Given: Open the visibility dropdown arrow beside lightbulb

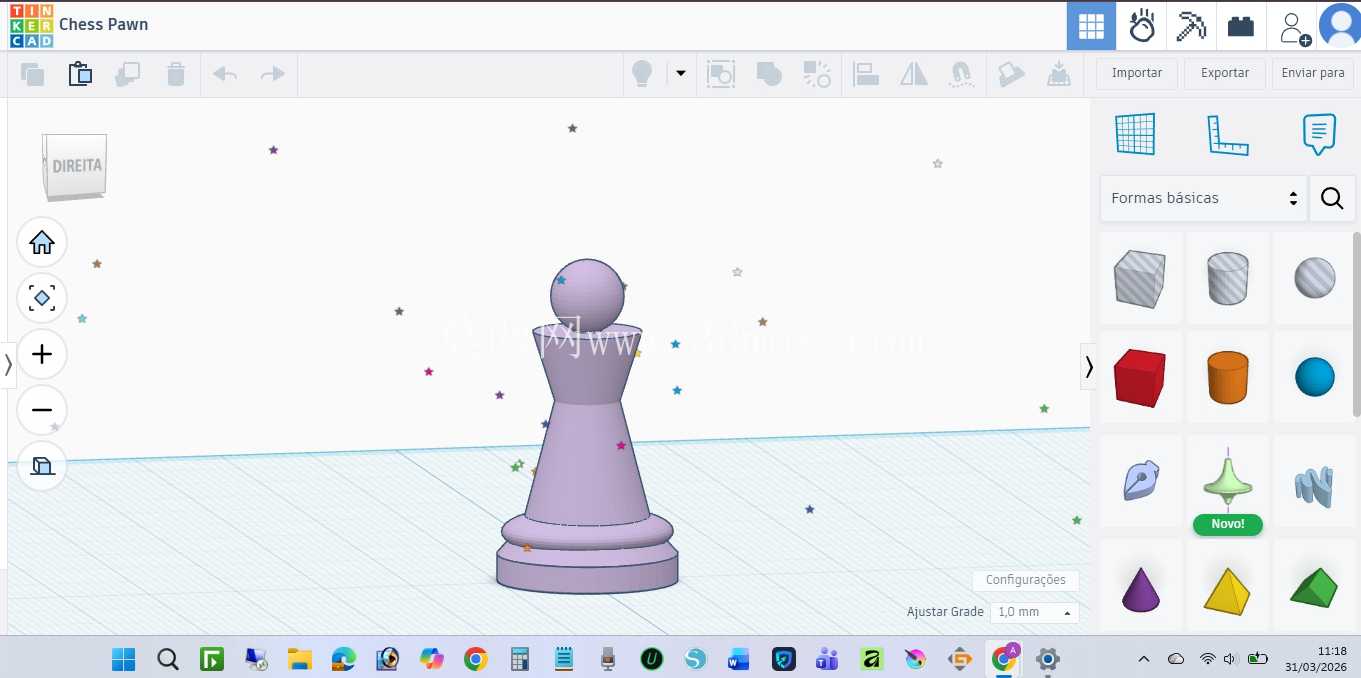Looking at the screenshot, I should coord(681,73).
